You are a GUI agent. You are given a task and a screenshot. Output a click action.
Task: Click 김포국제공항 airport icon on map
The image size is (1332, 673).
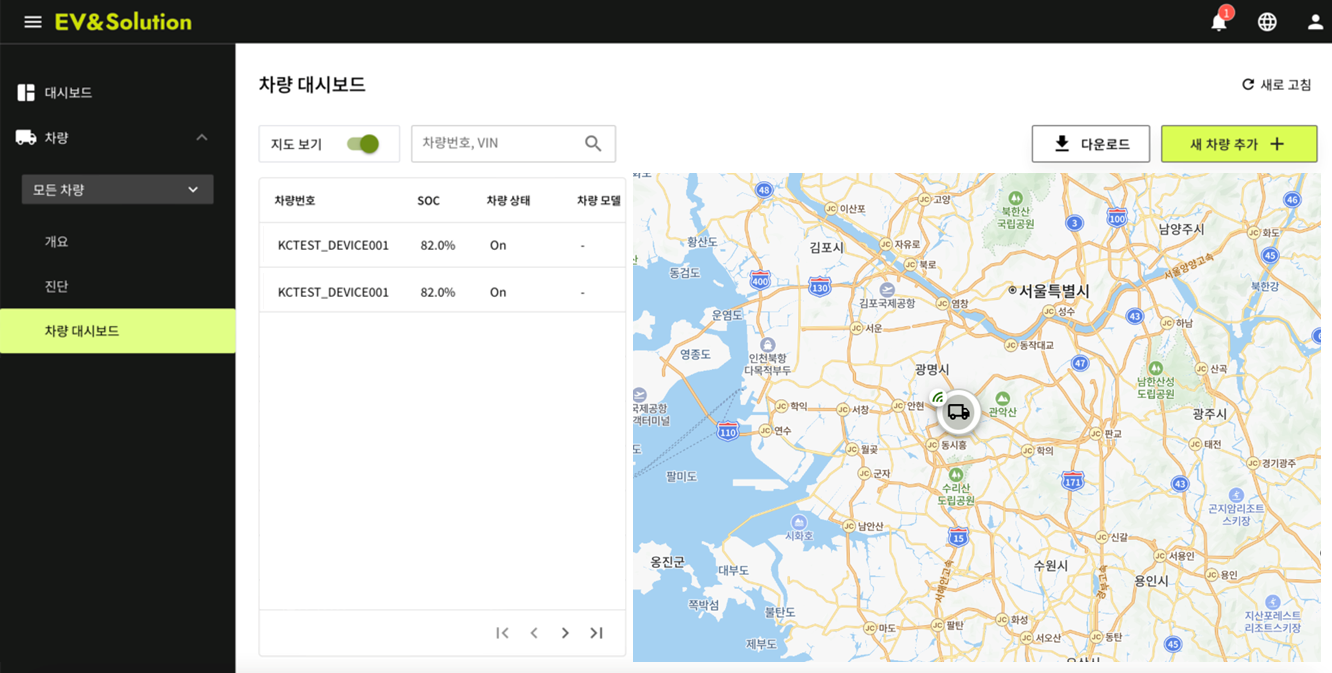click(x=887, y=289)
